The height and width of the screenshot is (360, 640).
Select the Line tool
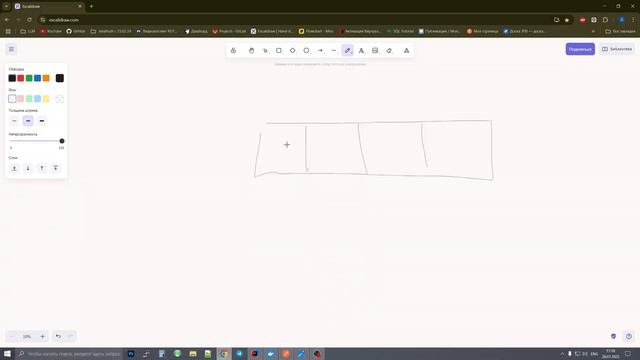point(334,51)
